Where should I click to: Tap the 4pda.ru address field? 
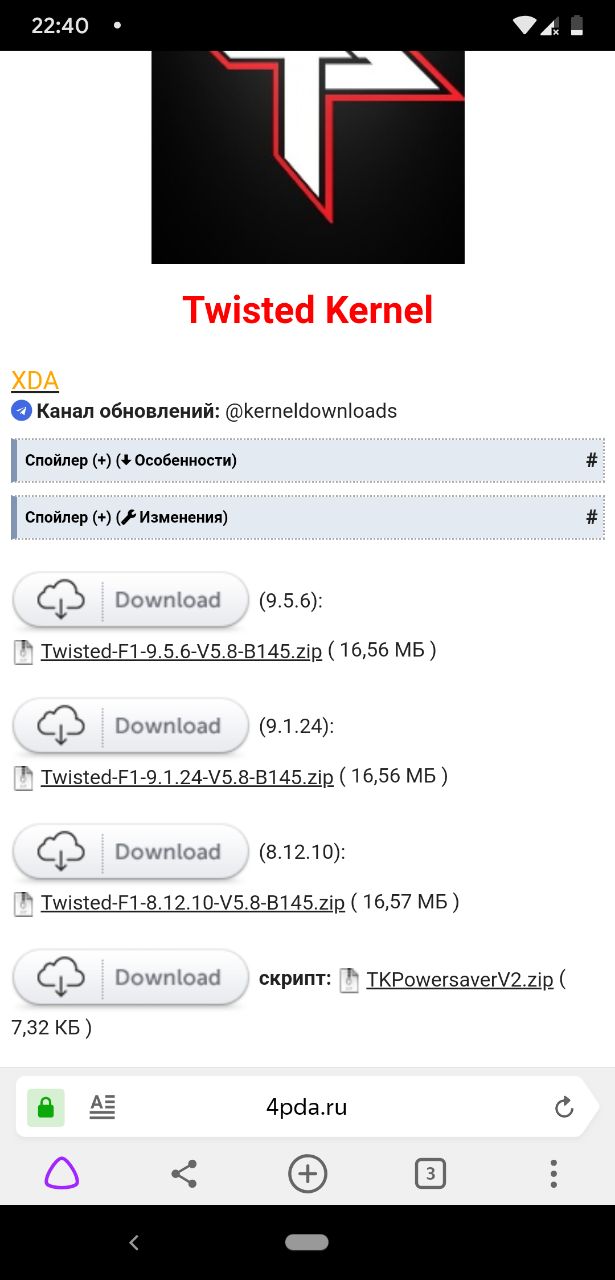[x=307, y=1107]
